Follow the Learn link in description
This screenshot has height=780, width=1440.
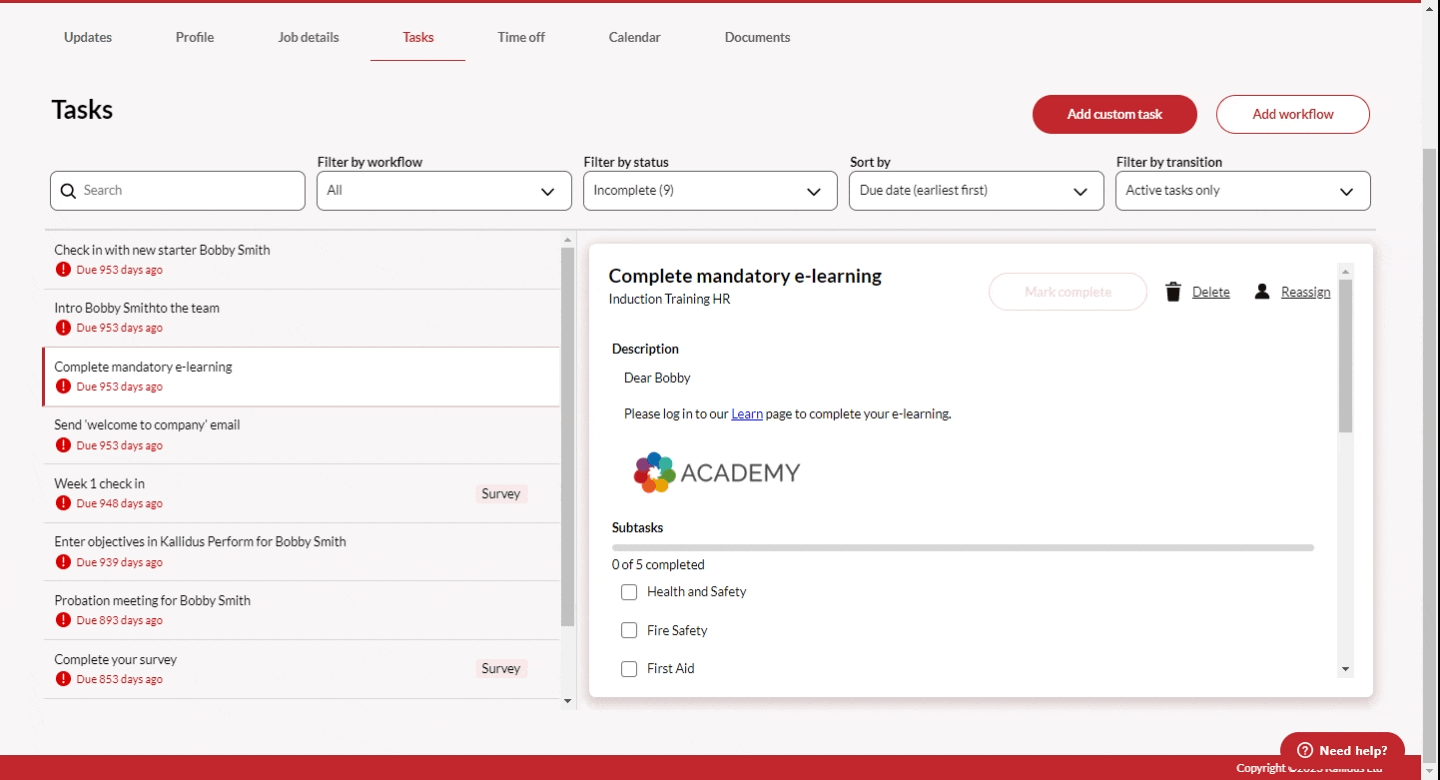(747, 414)
